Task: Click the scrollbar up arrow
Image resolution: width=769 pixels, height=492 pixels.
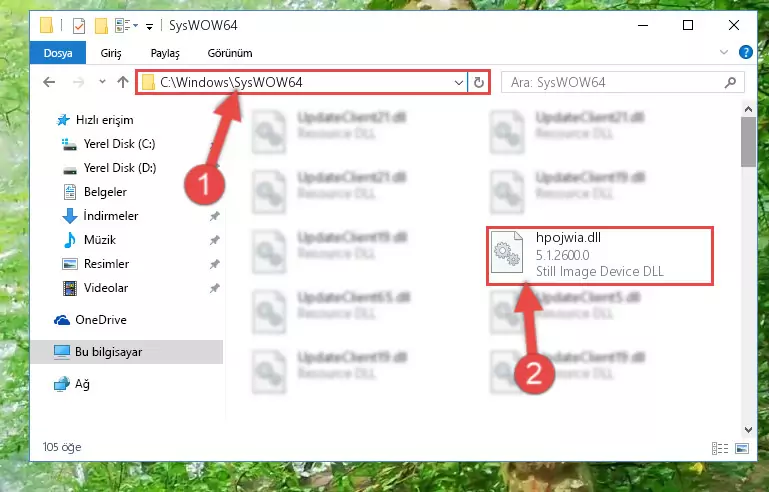Action: coord(748,109)
